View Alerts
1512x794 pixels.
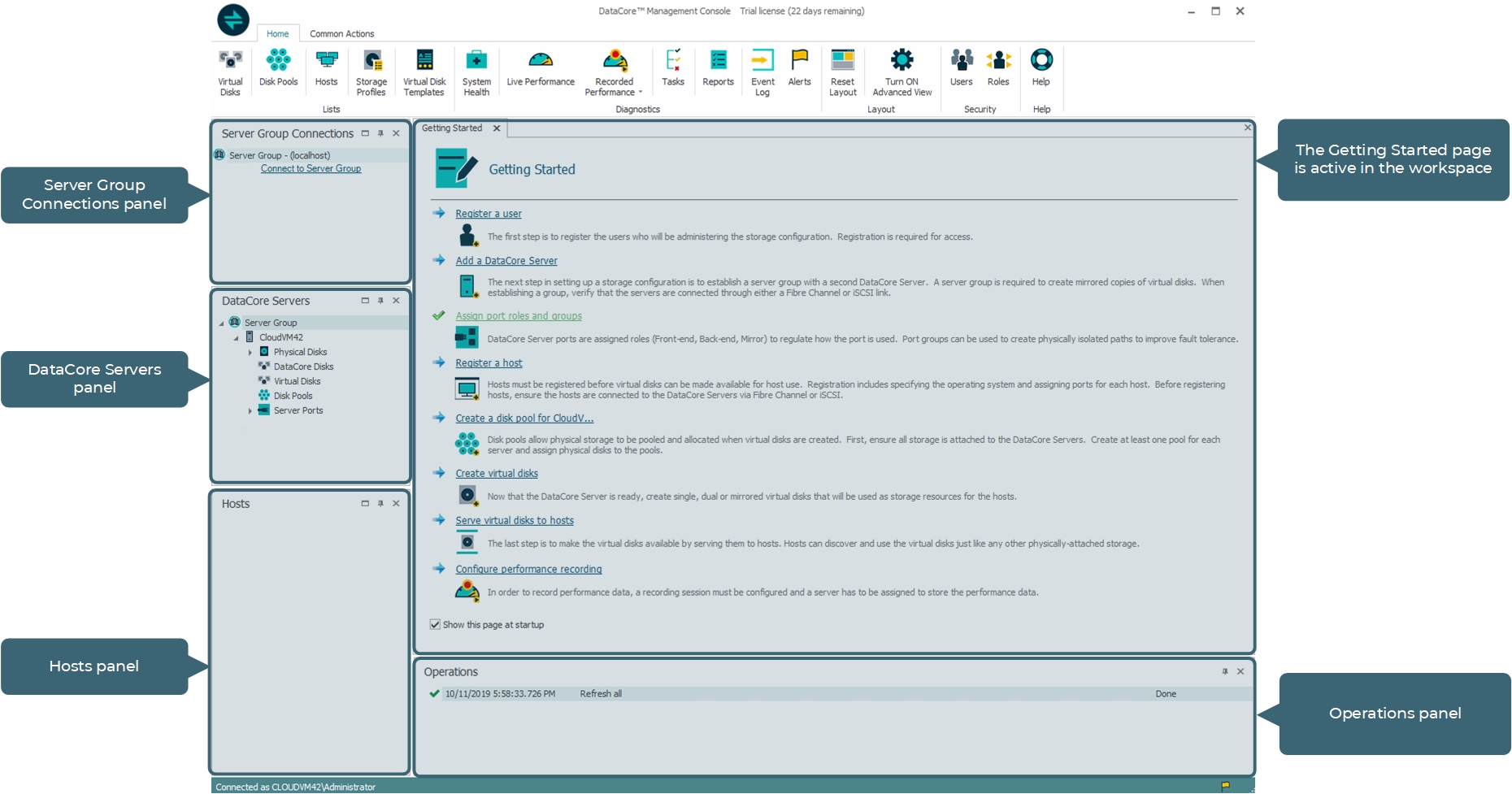coord(799,69)
